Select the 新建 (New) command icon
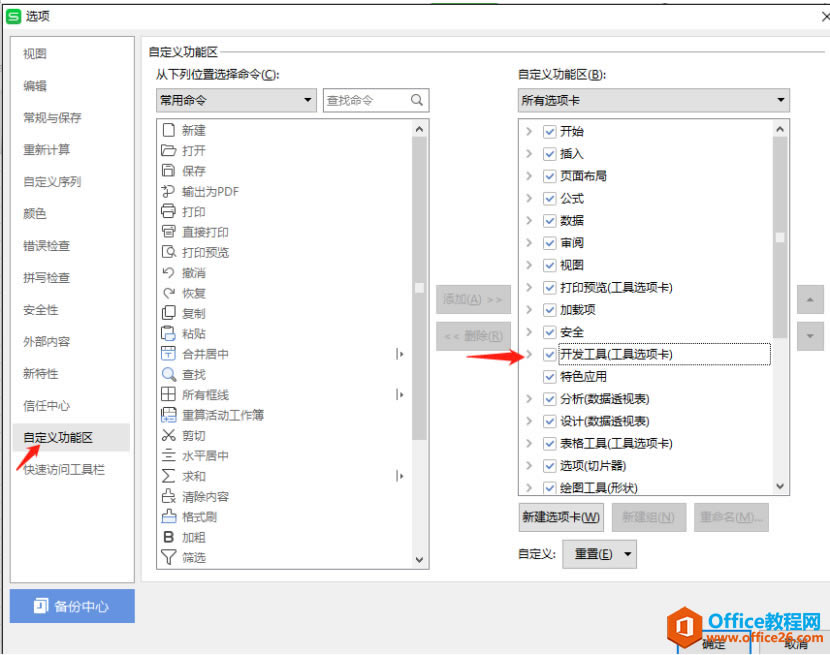Viewport: 830px width, 655px height. [168, 130]
